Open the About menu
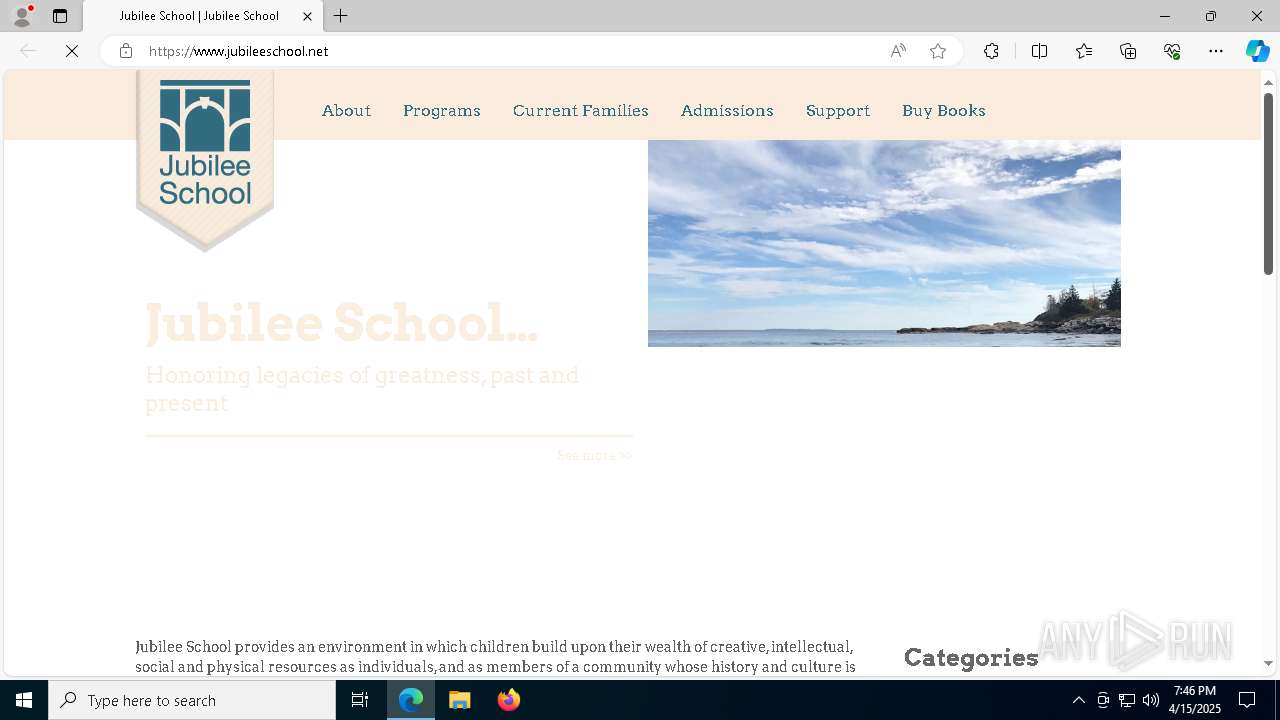This screenshot has width=1280, height=720. coord(346,110)
